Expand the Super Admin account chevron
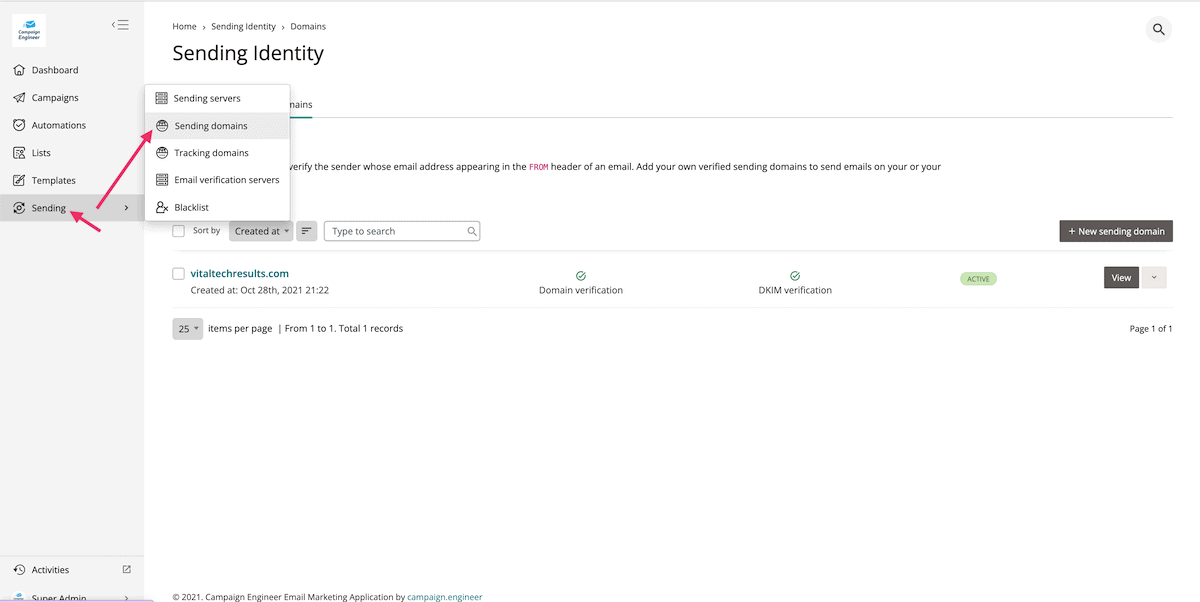1200x602 pixels. [126, 598]
